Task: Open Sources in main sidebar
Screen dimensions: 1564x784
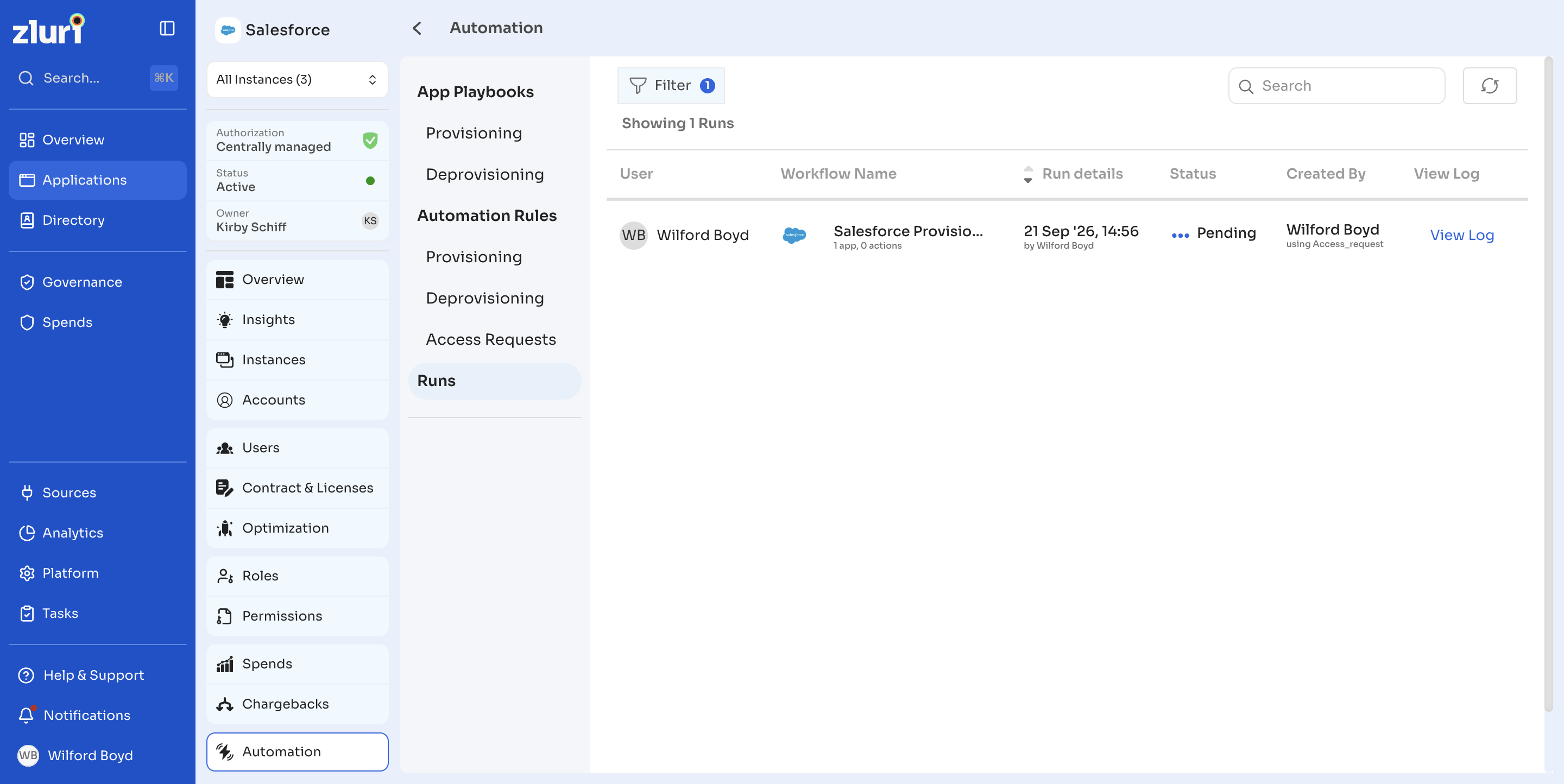Action: tap(97, 493)
